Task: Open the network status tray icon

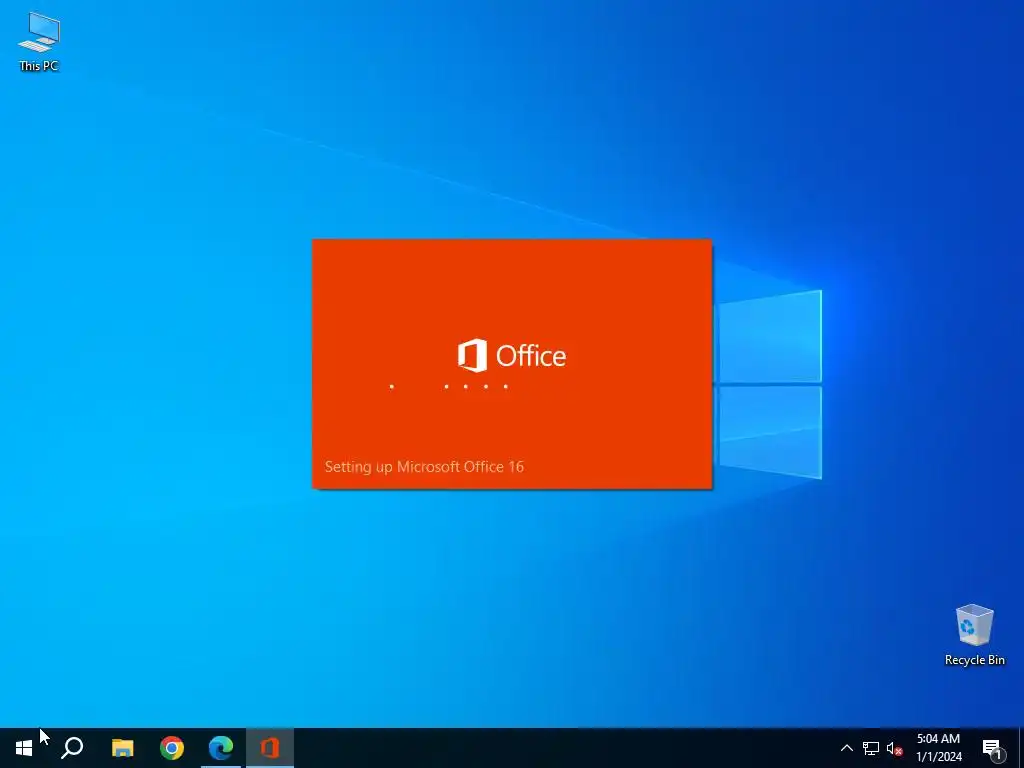Action: pyautogui.click(x=871, y=748)
